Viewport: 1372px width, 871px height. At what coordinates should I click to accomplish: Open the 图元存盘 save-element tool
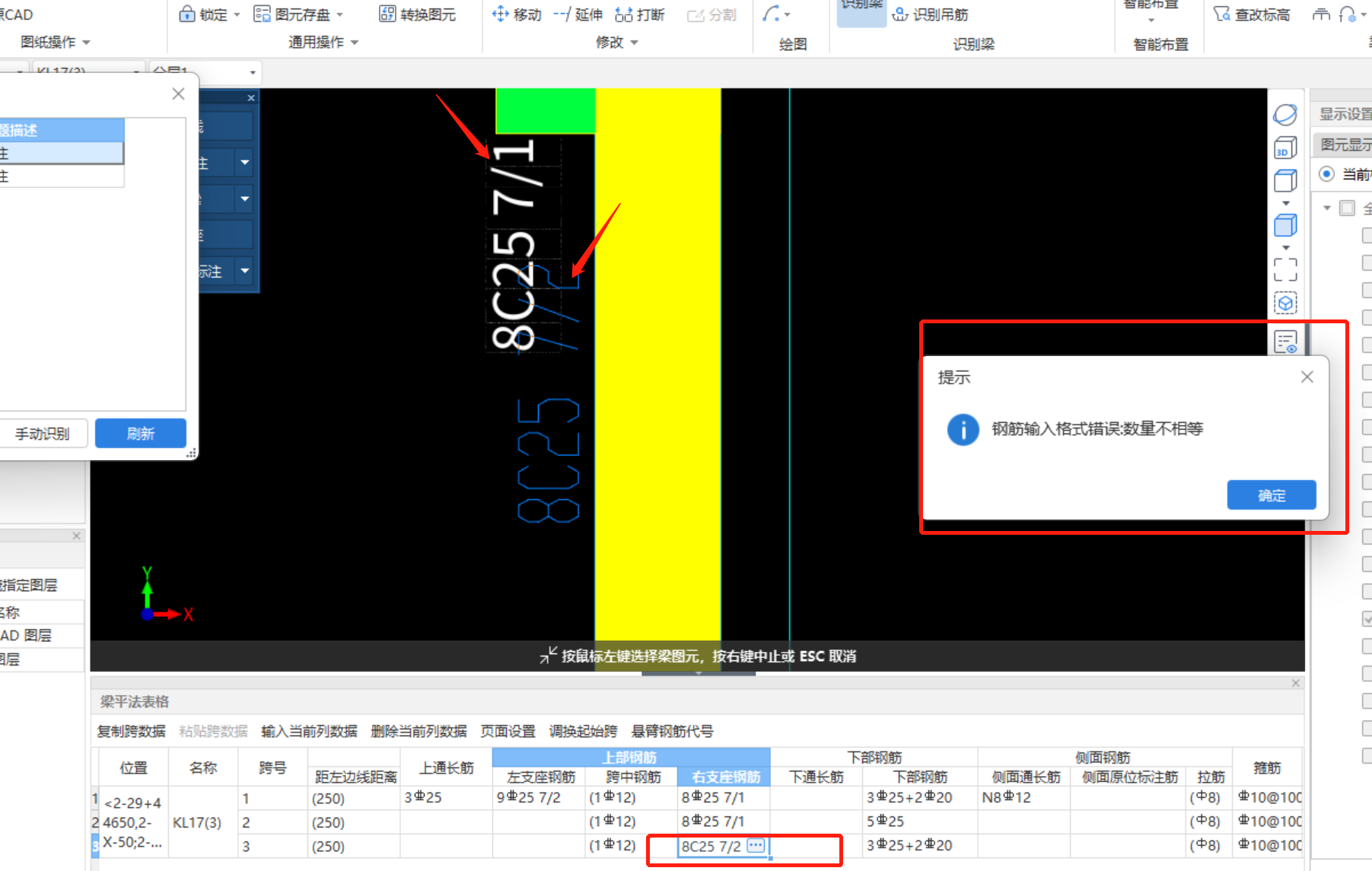click(292, 14)
